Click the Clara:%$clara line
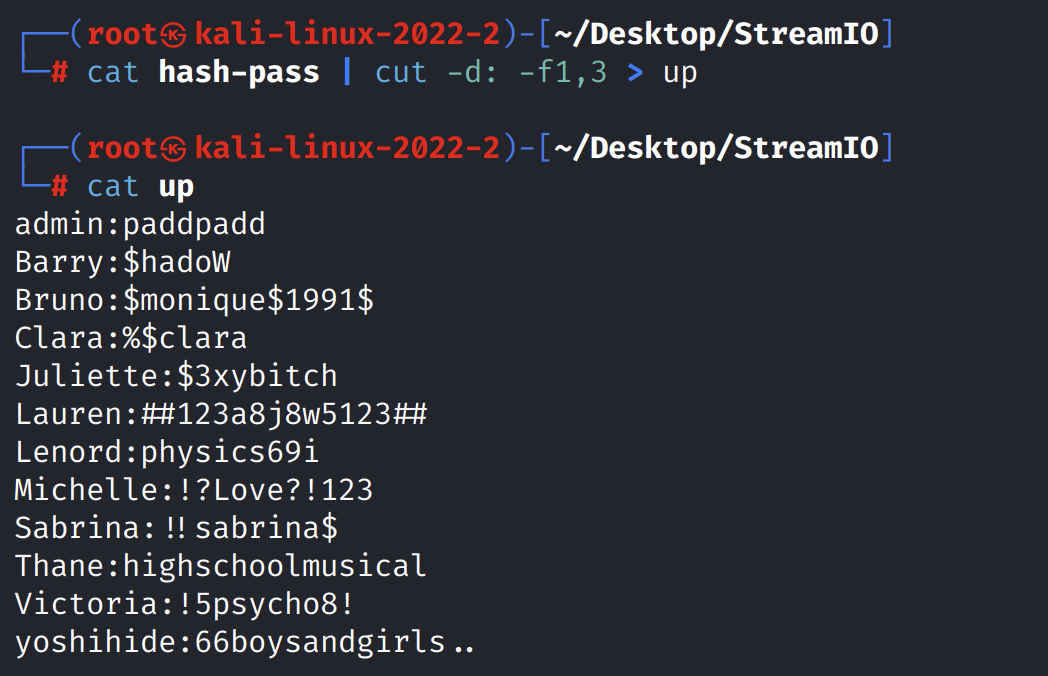 (131, 338)
